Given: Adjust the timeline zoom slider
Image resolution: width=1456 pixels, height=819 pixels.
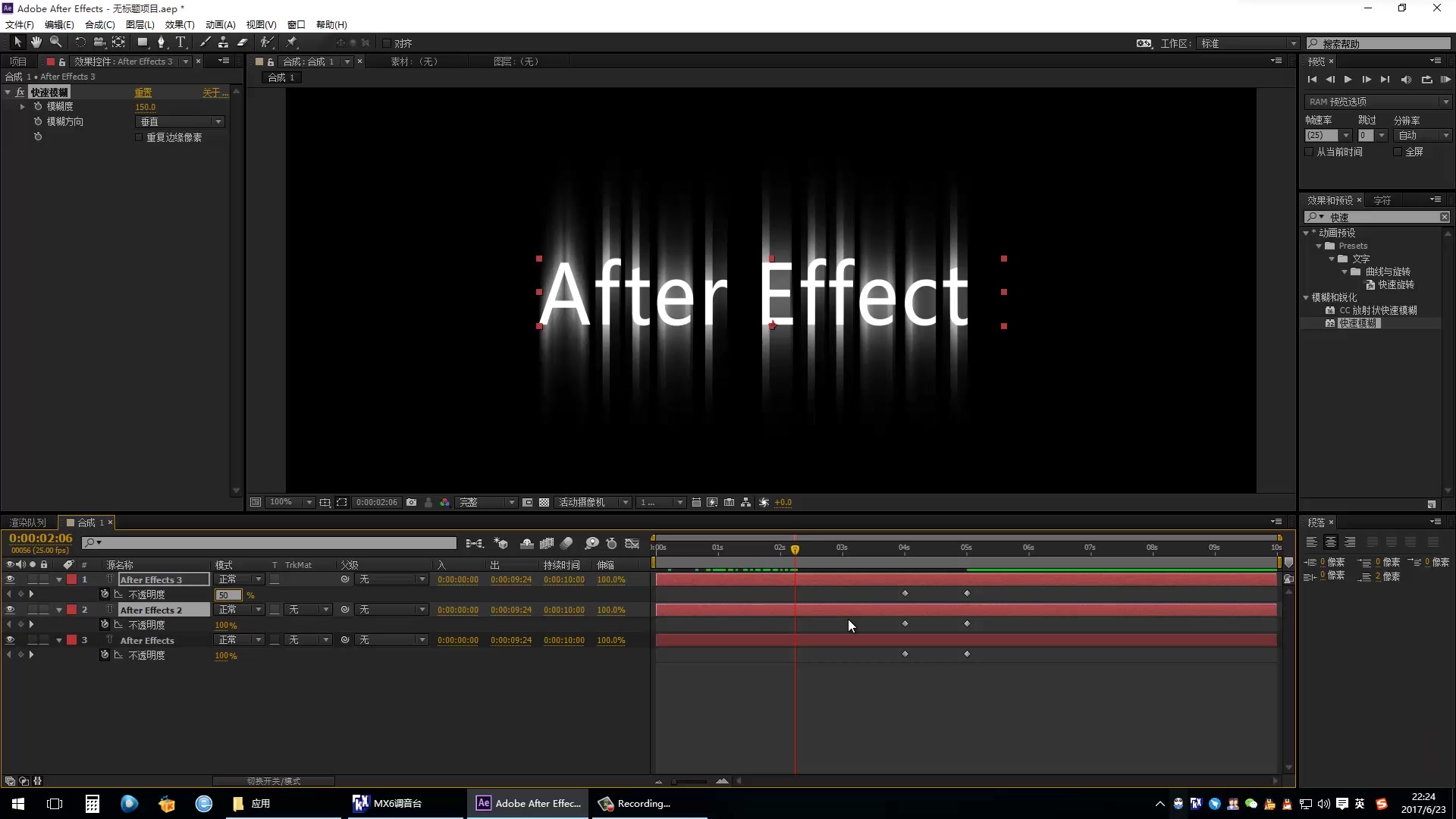Looking at the screenshot, I should coord(690,781).
